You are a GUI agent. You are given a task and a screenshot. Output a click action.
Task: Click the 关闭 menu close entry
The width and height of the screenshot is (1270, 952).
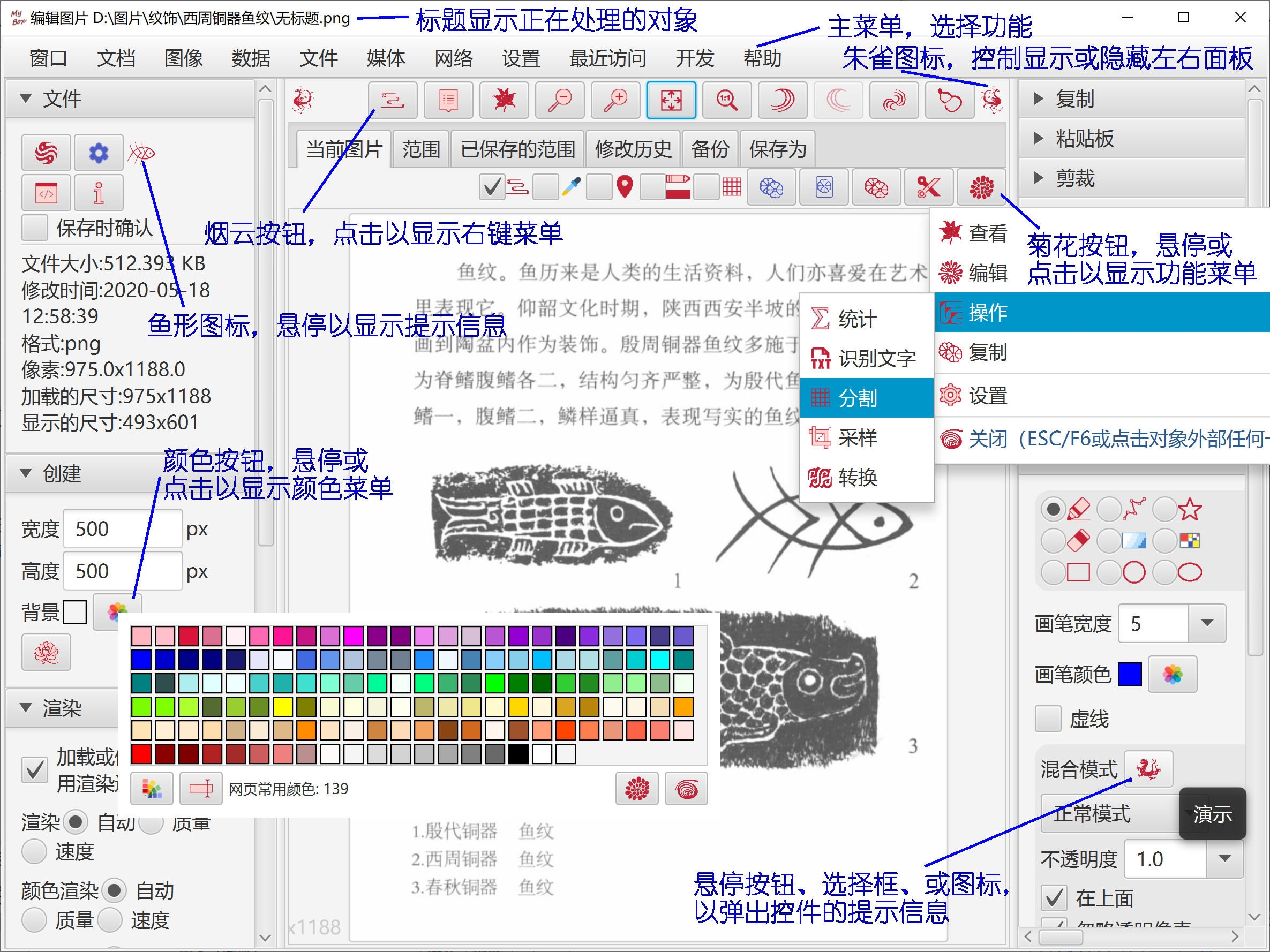pos(1102,439)
